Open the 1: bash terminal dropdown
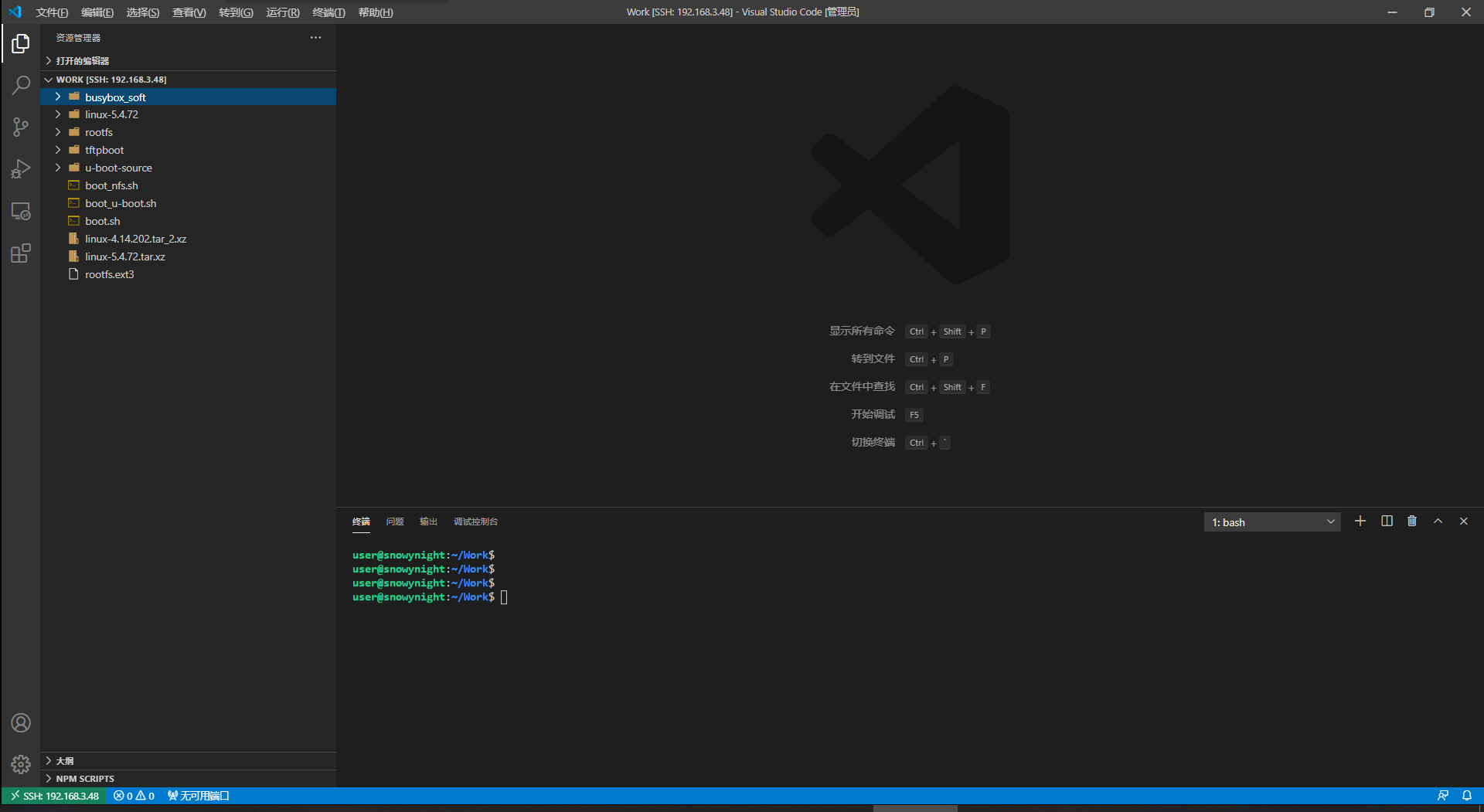1484x812 pixels. pyautogui.click(x=1272, y=522)
